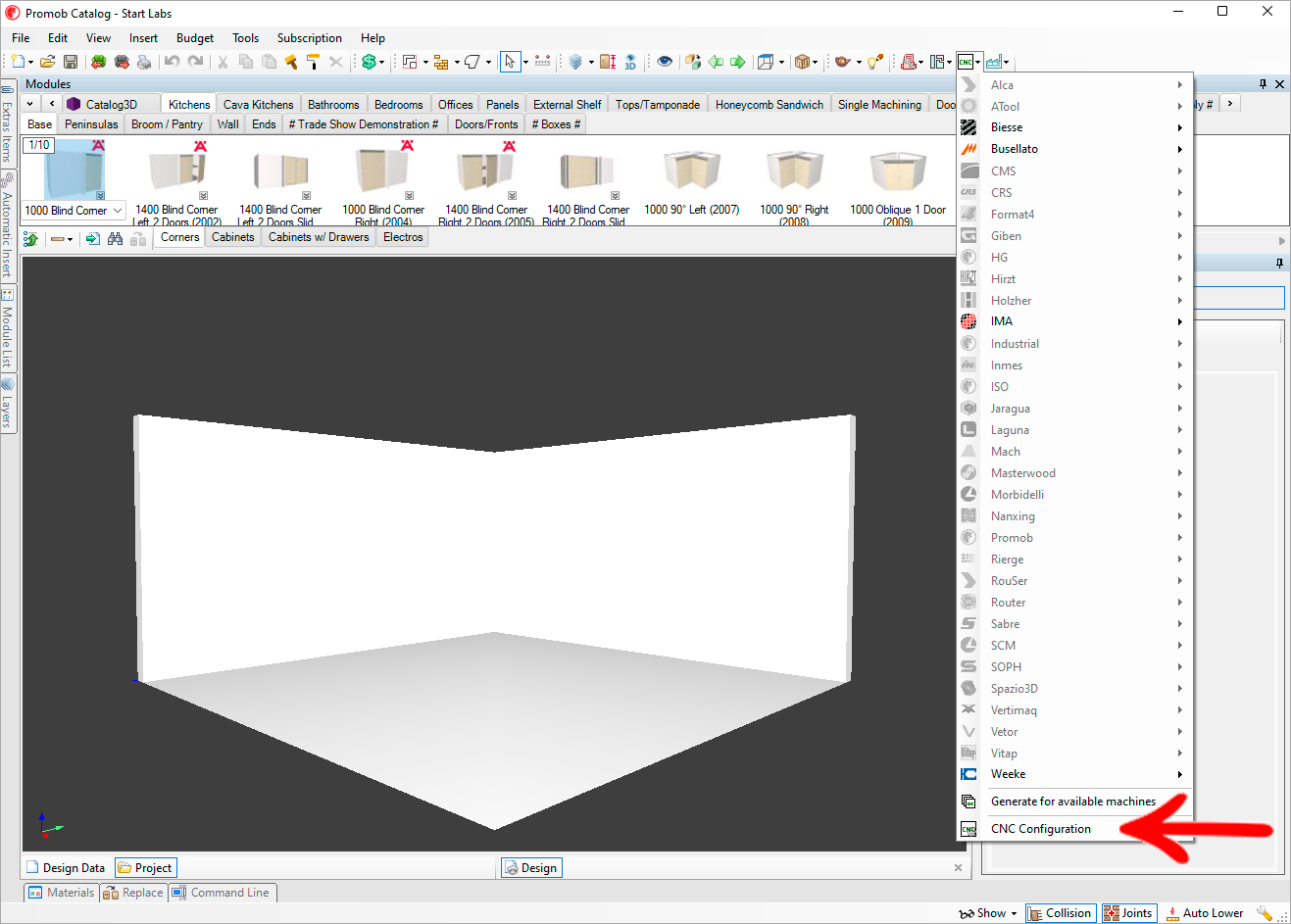Click the teapot render icon
The height and width of the screenshot is (924, 1291).
pyautogui.click(x=842, y=62)
